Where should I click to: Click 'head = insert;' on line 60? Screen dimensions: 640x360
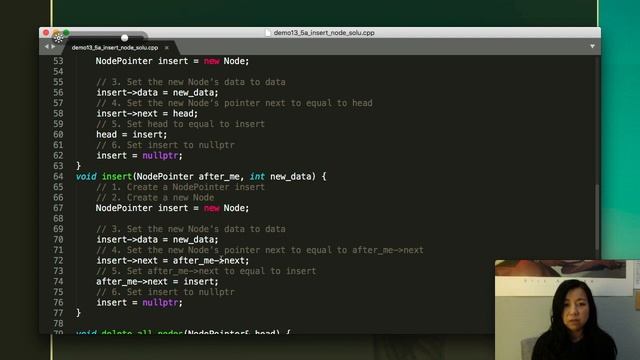131,135
